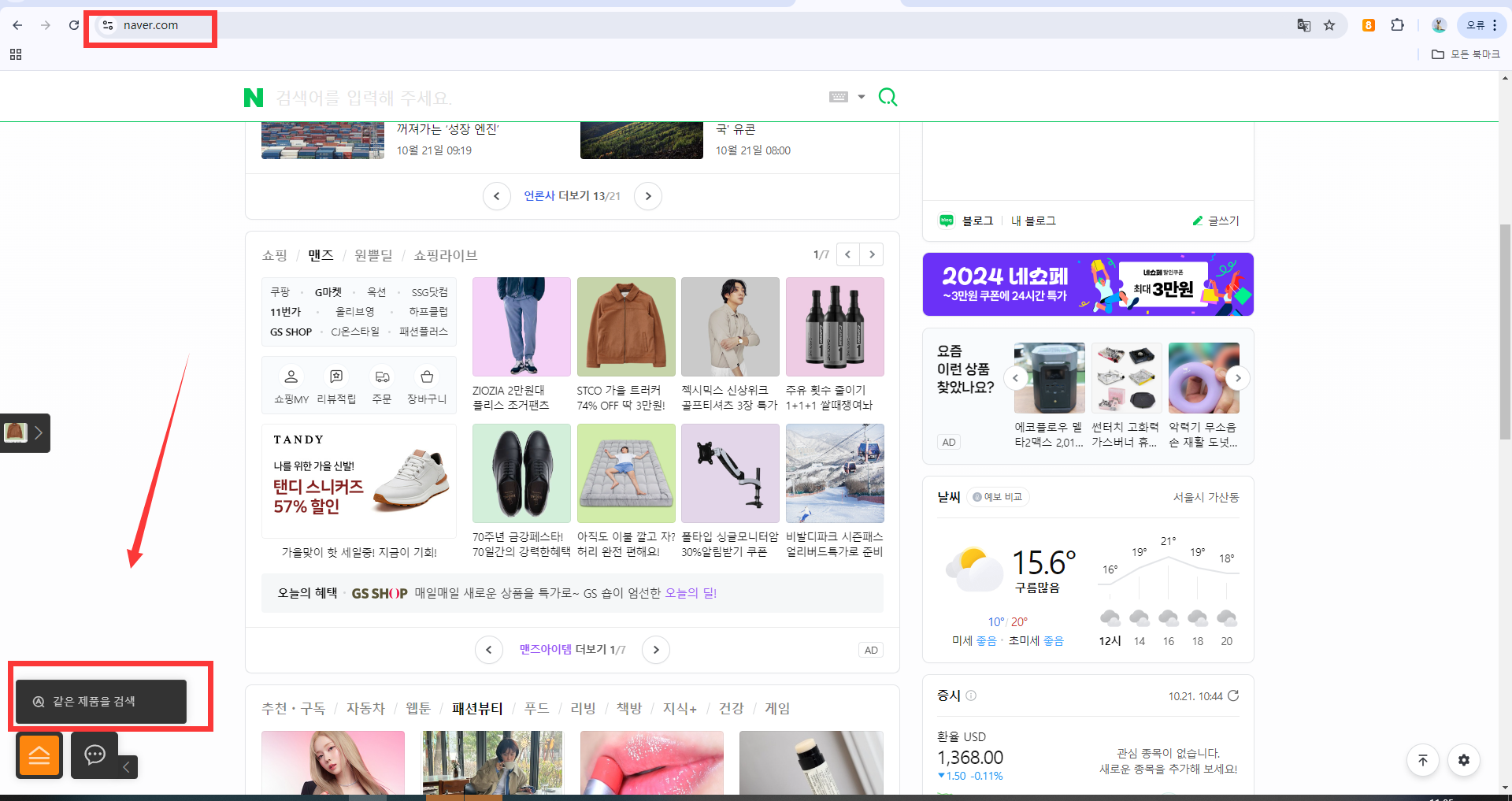Click next arrow next to 1/7 in shopping
The width and height of the screenshot is (1512, 801).
pyautogui.click(x=872, y=254)
